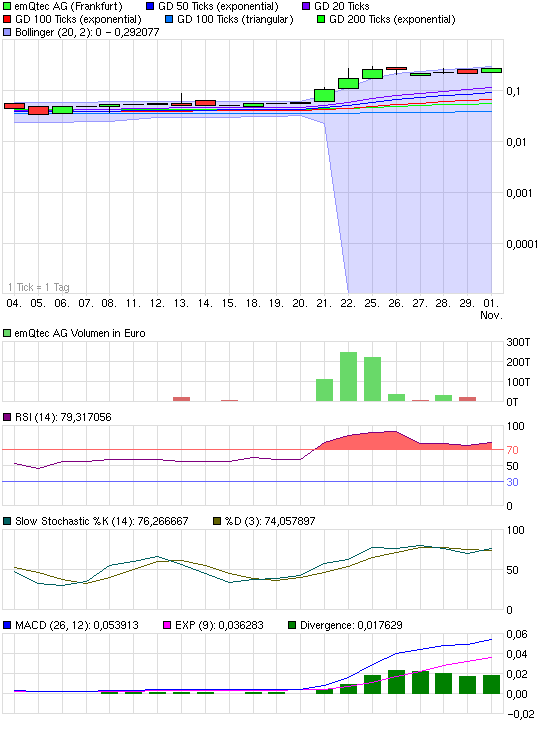Click the tallest green volume bar on 22.
This screenshot has height=748, width=545.
pyautogui.click(x=348, y=377)
